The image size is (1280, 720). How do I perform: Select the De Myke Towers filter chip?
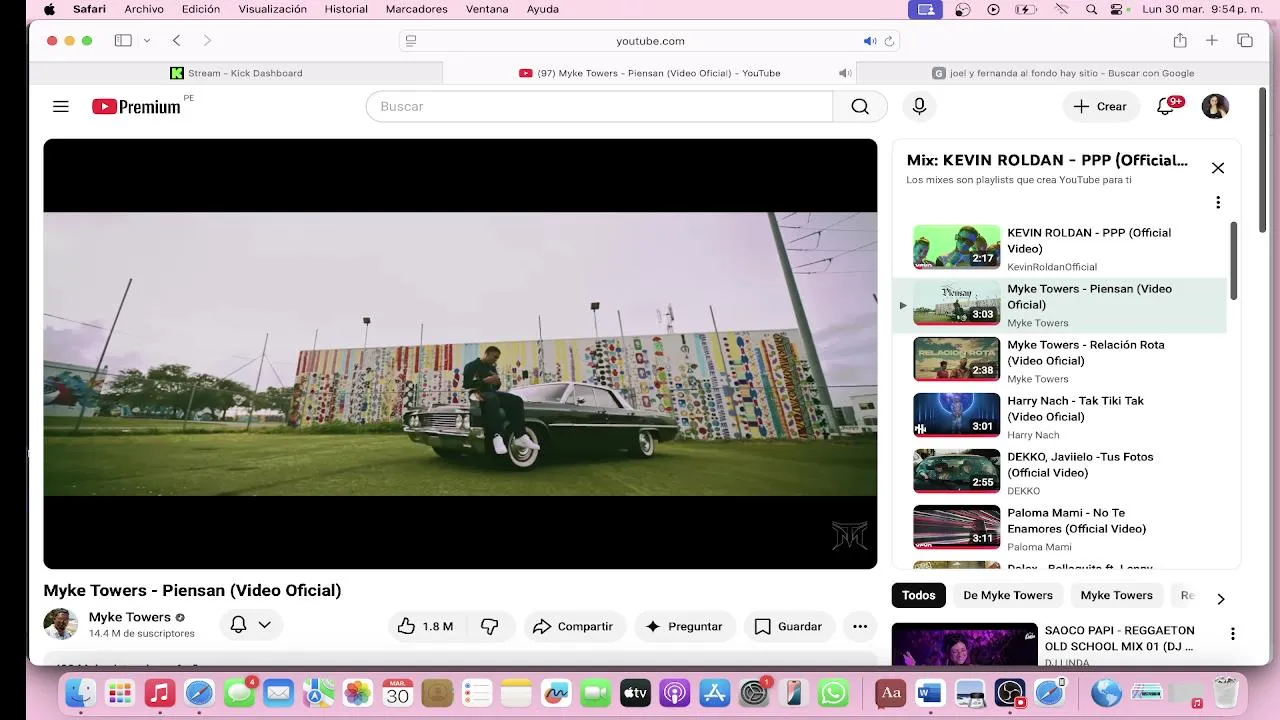coord(1008,595)
